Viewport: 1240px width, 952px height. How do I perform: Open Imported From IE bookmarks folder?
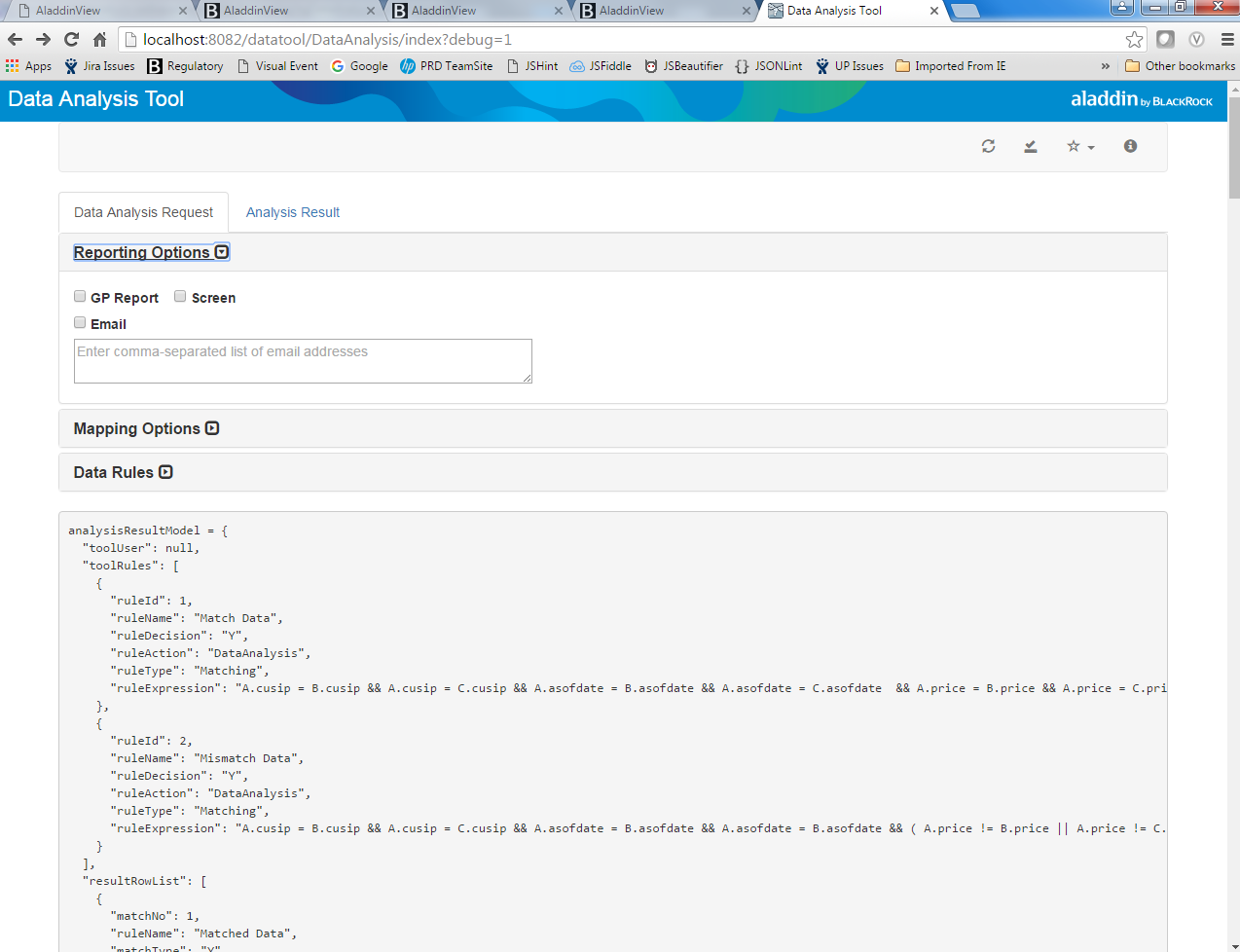[x=951, y=66]
